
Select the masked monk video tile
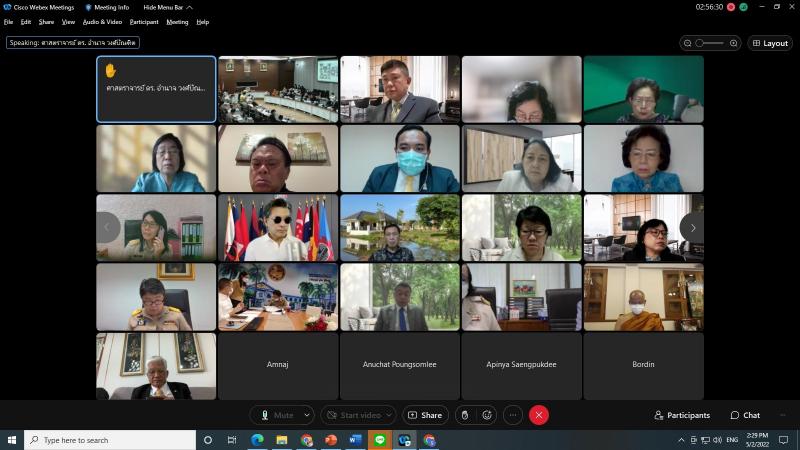click(643, 297)
